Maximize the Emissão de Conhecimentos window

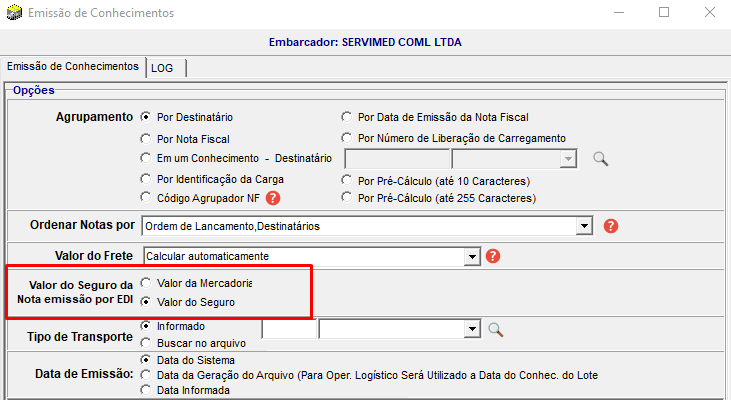click(x=664, y=13)
